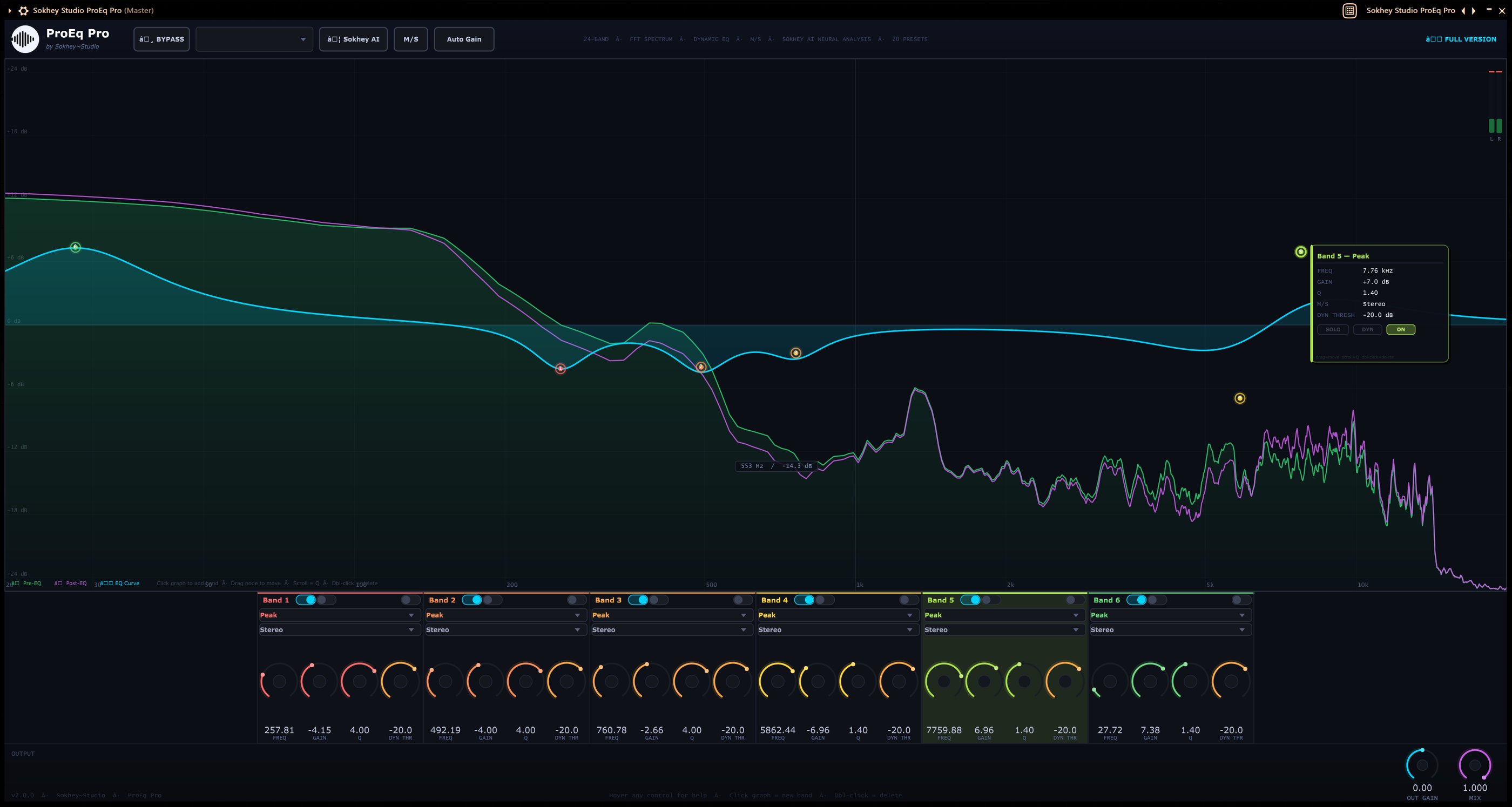Click the previous preset arrow in the title bar
1512x807 pixels.
tap(1463, 11)
